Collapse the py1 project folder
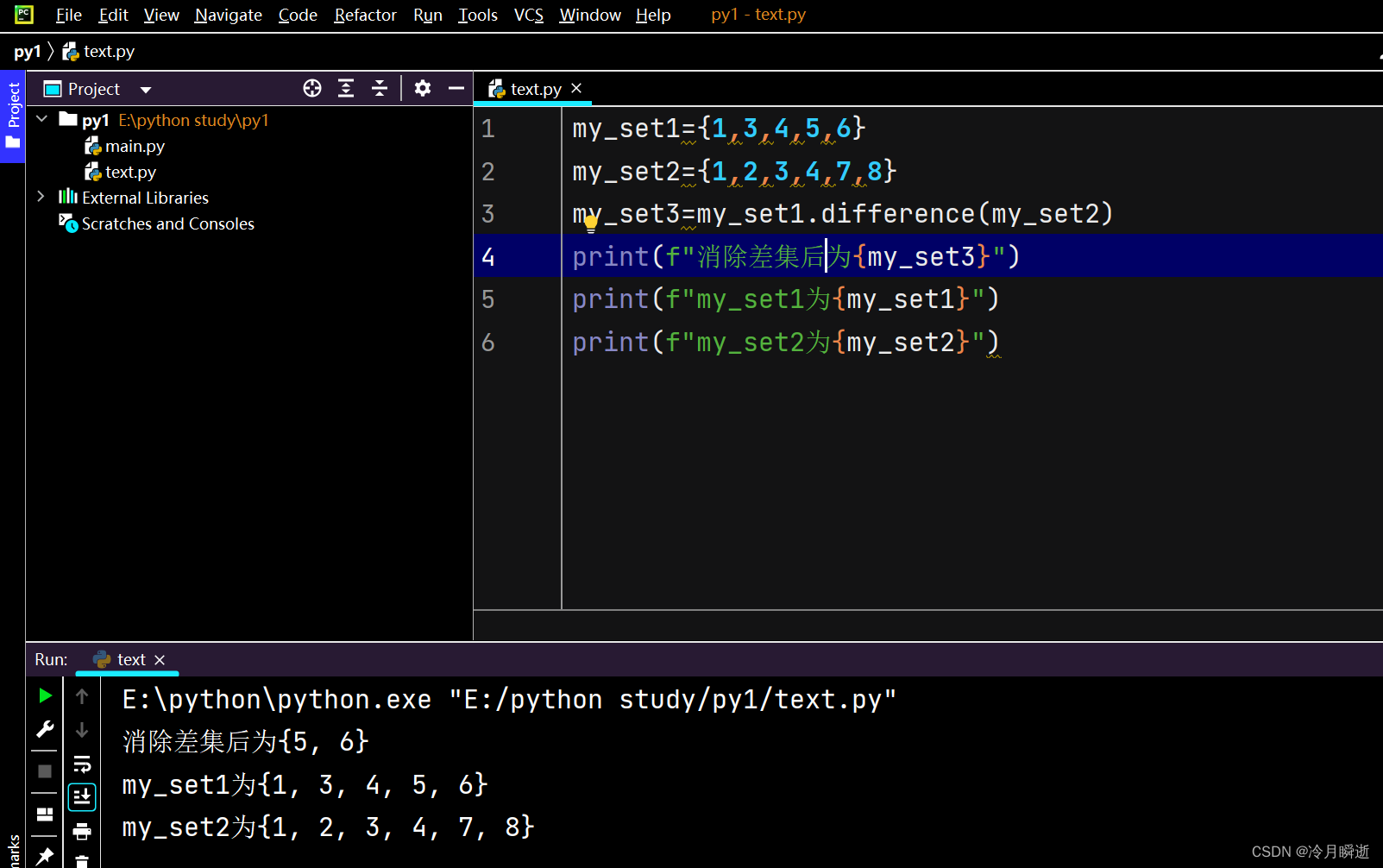Screen dimensions: 1383x868 click(42, 119)
